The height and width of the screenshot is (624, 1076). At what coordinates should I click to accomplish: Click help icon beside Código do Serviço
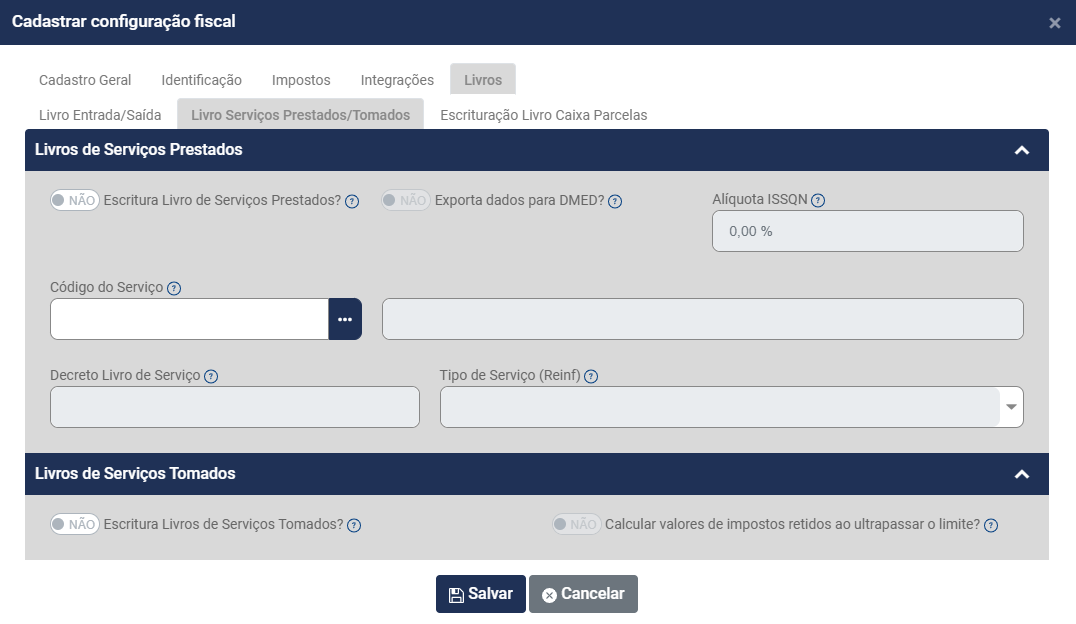tap(174, 288)
